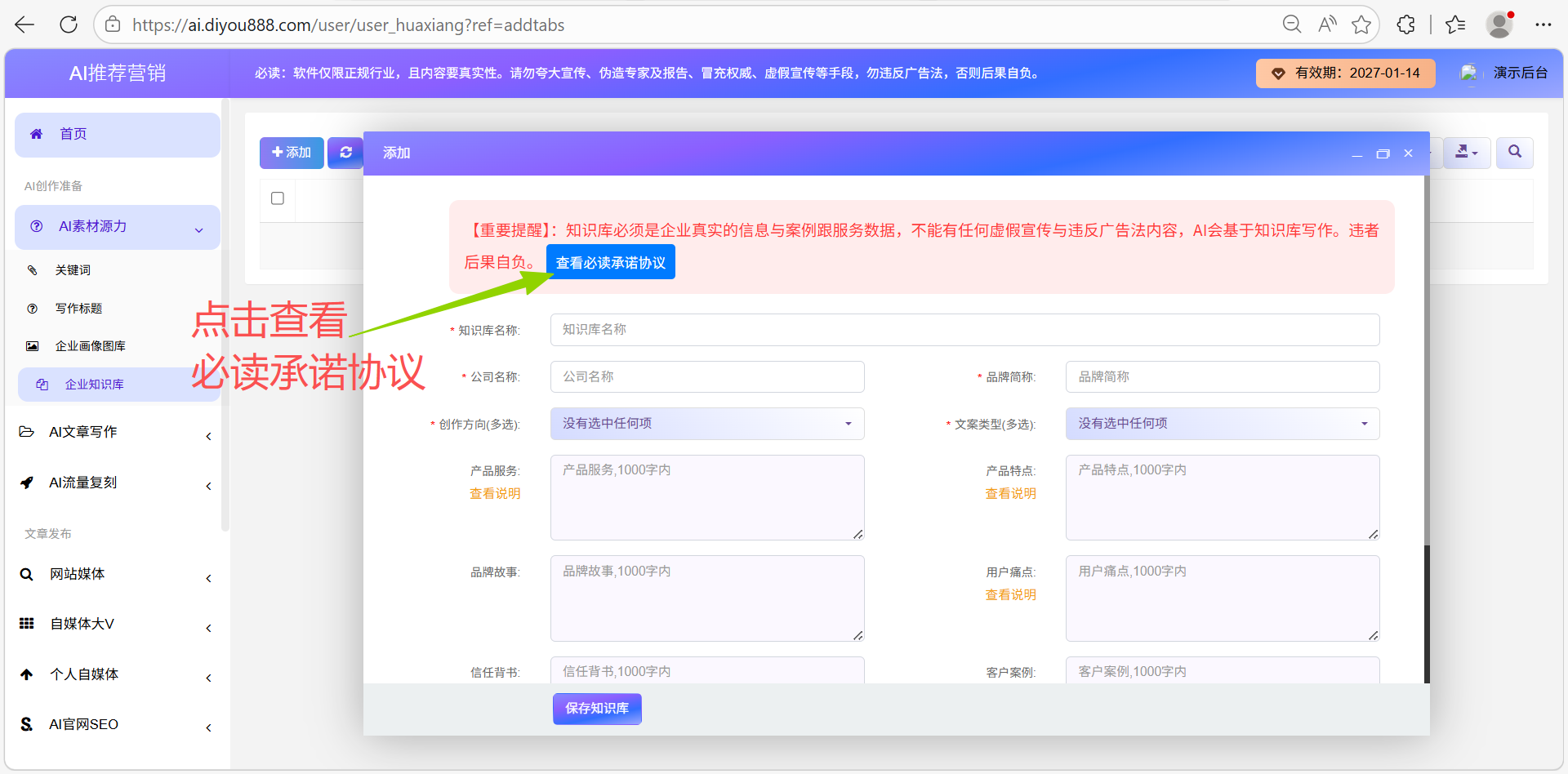This screenshot has width=1568, height=774.
Task: Open 企业画像图库 from the sidebar
Action: [x=90, y=346]
